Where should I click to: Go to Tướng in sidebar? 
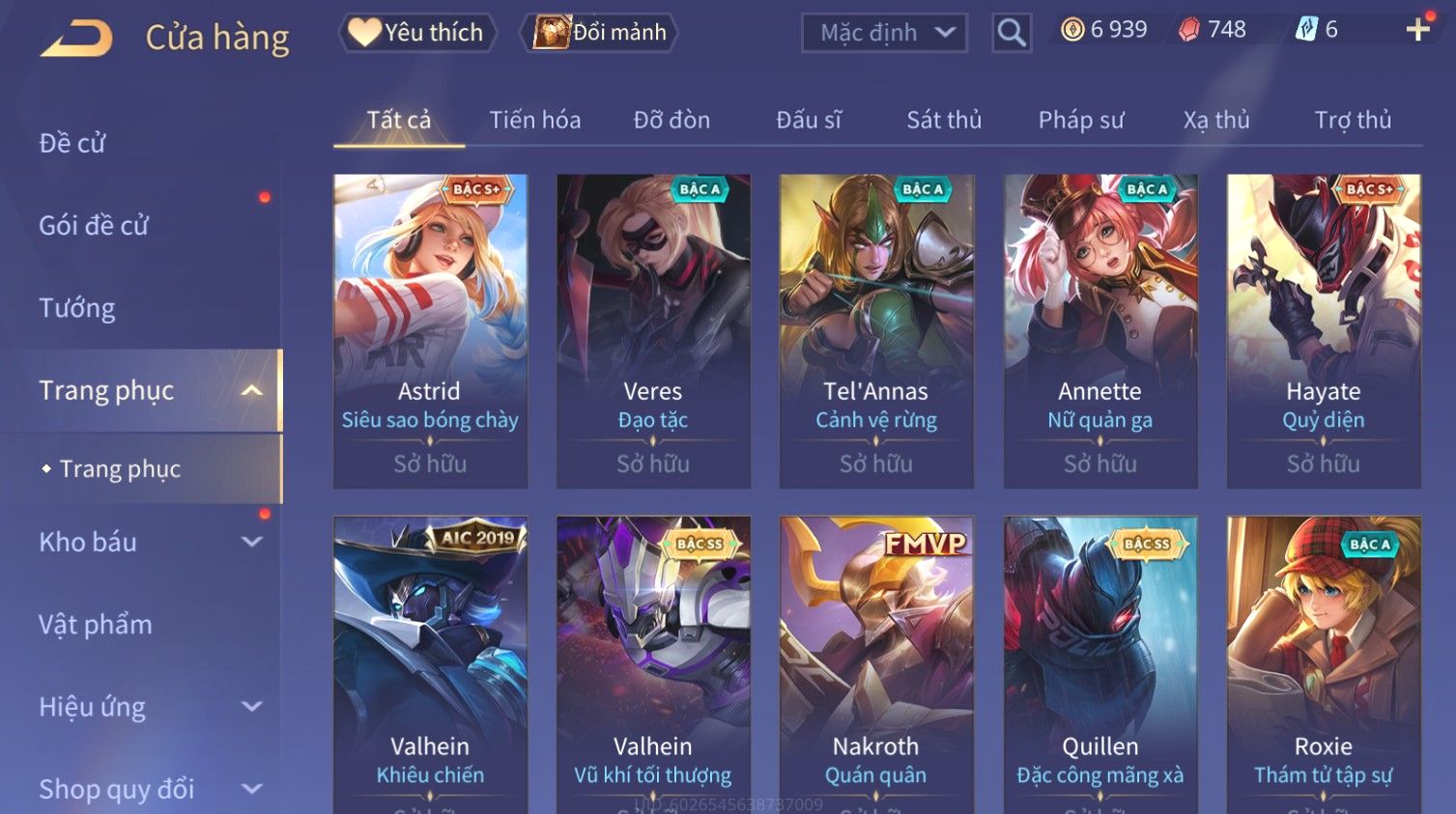click(x=77, y=308)
